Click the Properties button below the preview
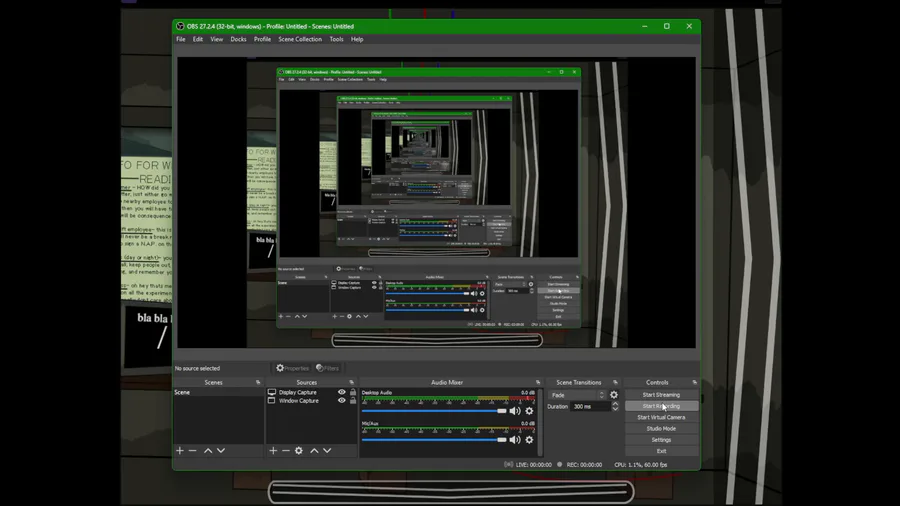Image resolution: width=900 pixels, height=506 pixels. coord(292,368)
